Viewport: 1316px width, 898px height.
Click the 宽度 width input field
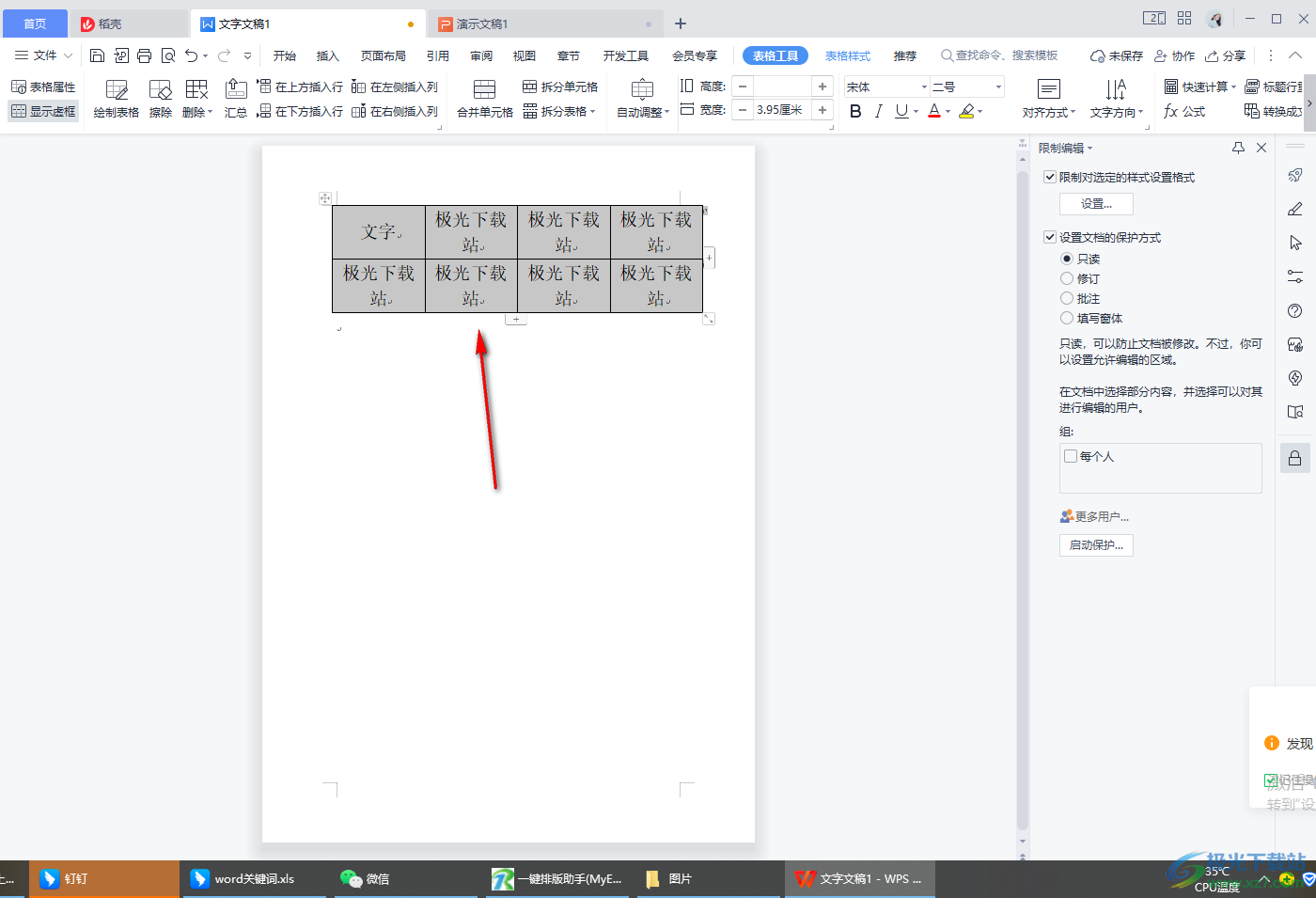(x=782, y=110)
